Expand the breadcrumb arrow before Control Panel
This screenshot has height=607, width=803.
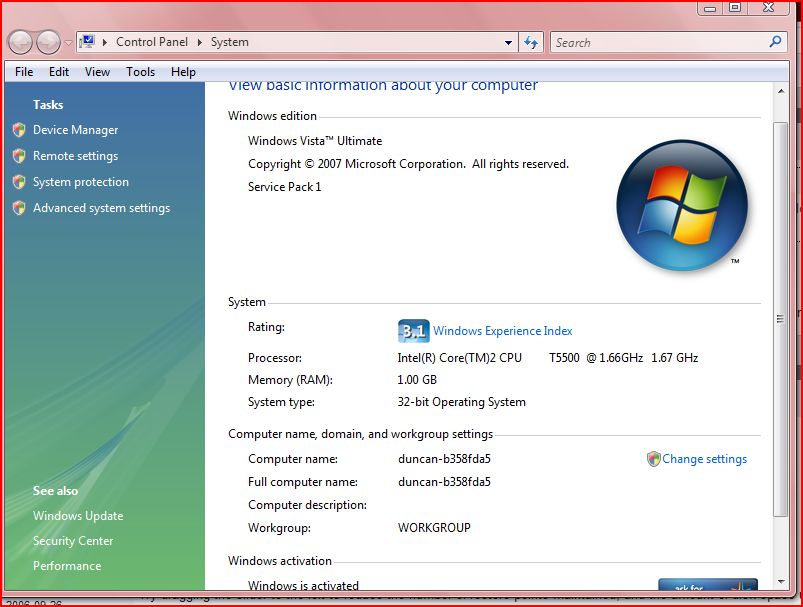[x=105, y=42]
